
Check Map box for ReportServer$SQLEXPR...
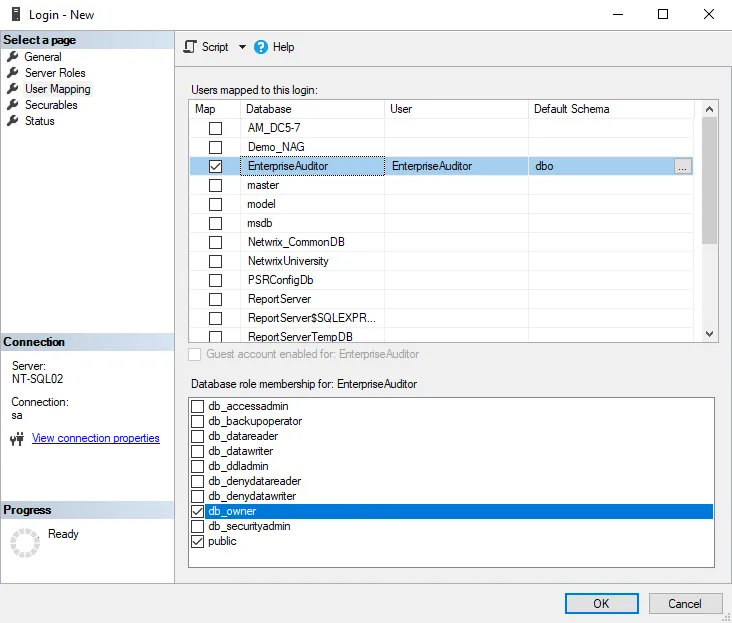(x=215, y=318)
